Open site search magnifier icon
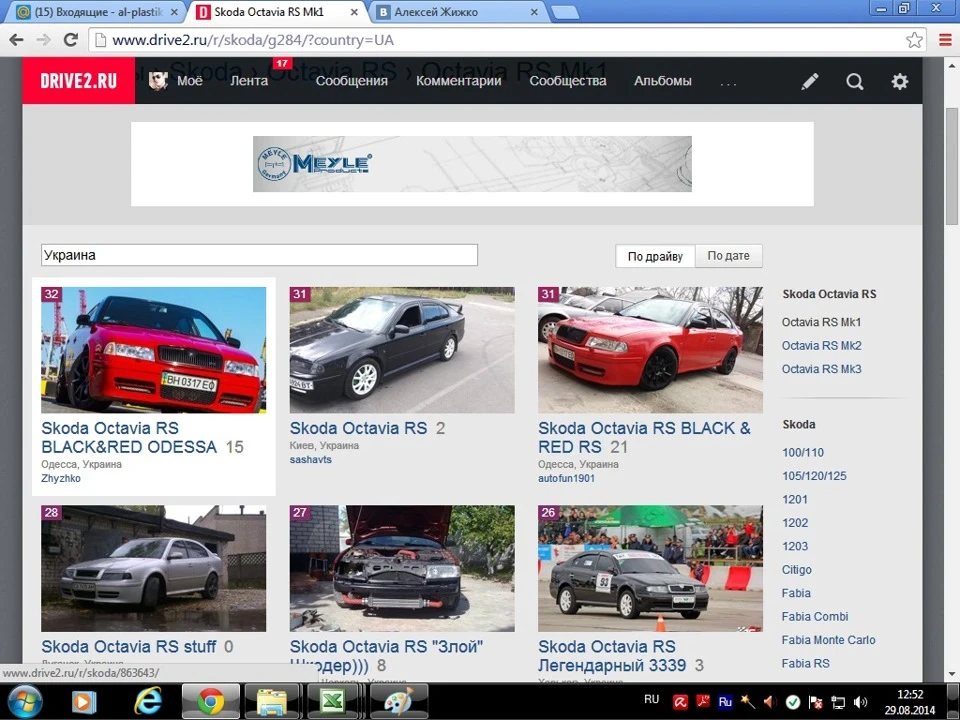Screen dimensions: 960x720 [x=855, y=81]
